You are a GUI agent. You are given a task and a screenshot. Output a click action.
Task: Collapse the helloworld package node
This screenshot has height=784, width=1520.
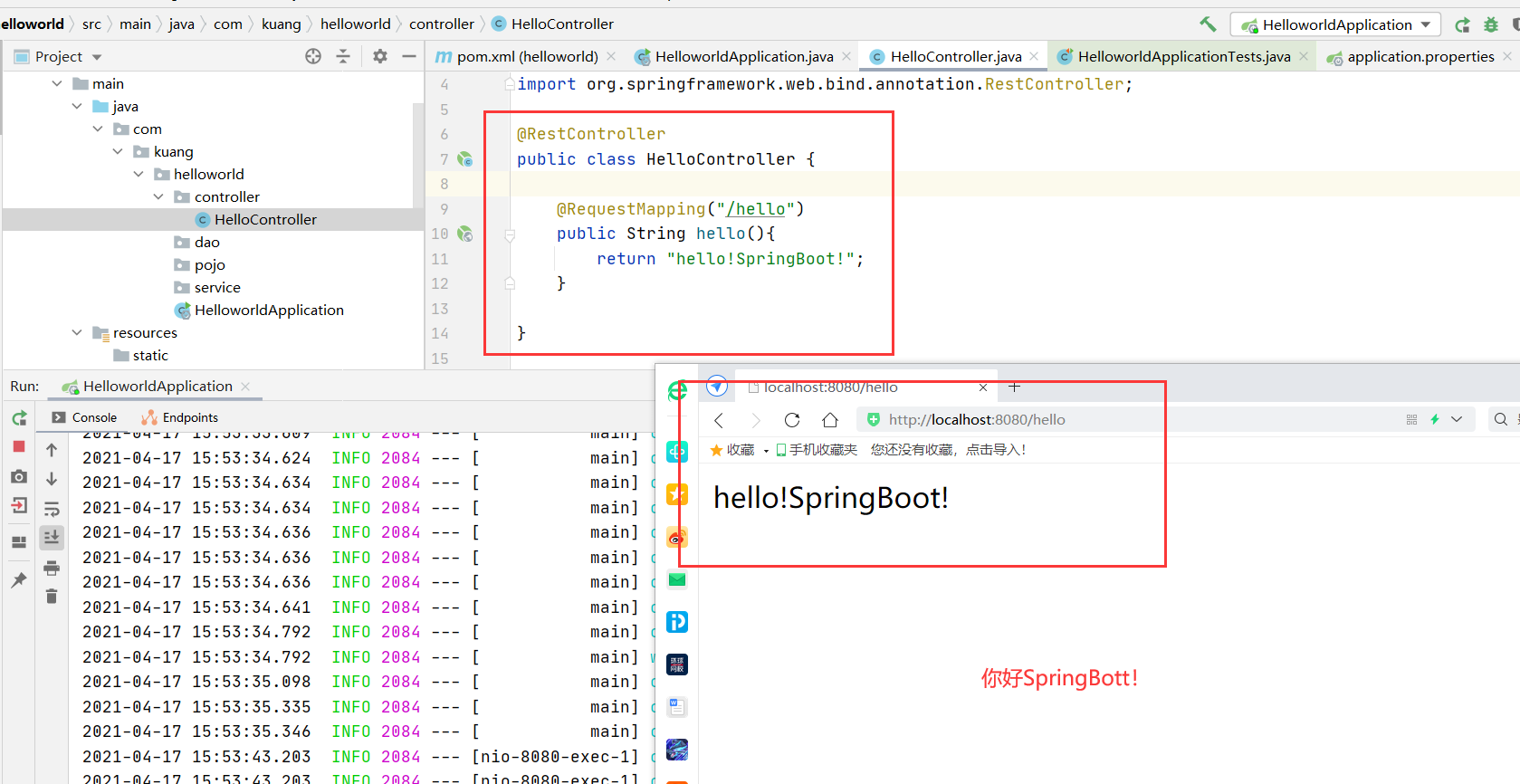(139, 174)
